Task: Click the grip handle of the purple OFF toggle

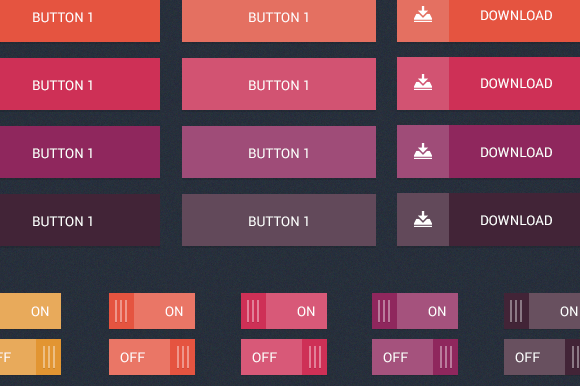Action: click(x=445, y=357)
